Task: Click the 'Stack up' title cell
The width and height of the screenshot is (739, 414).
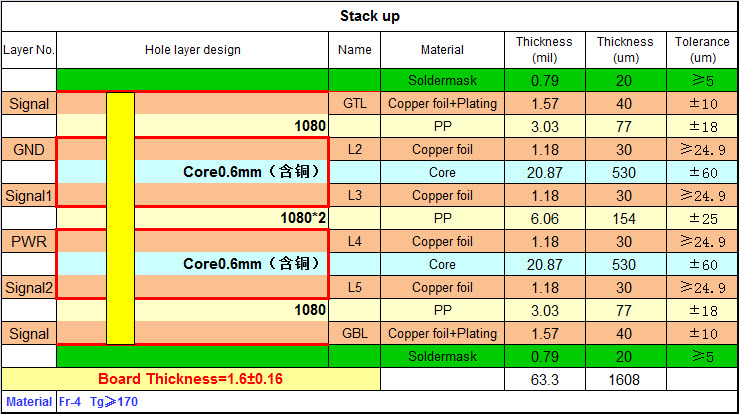Action: pos(369,16)
